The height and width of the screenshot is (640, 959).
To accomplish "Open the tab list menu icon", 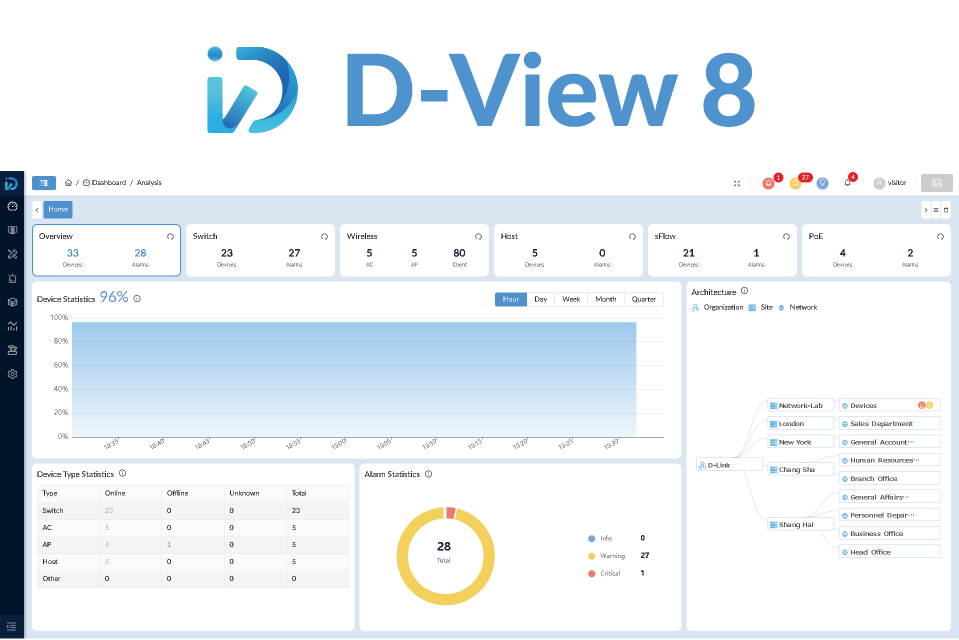I will [x=936, y=210].
